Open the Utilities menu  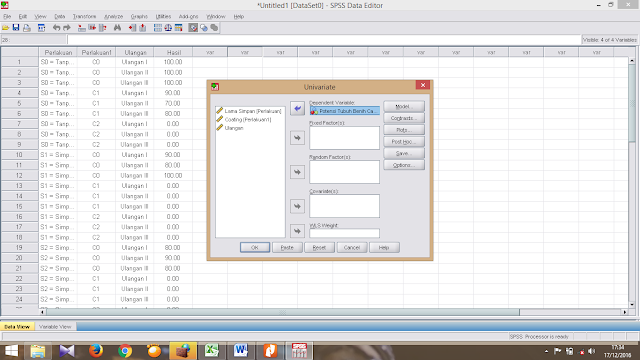point(163,16)
